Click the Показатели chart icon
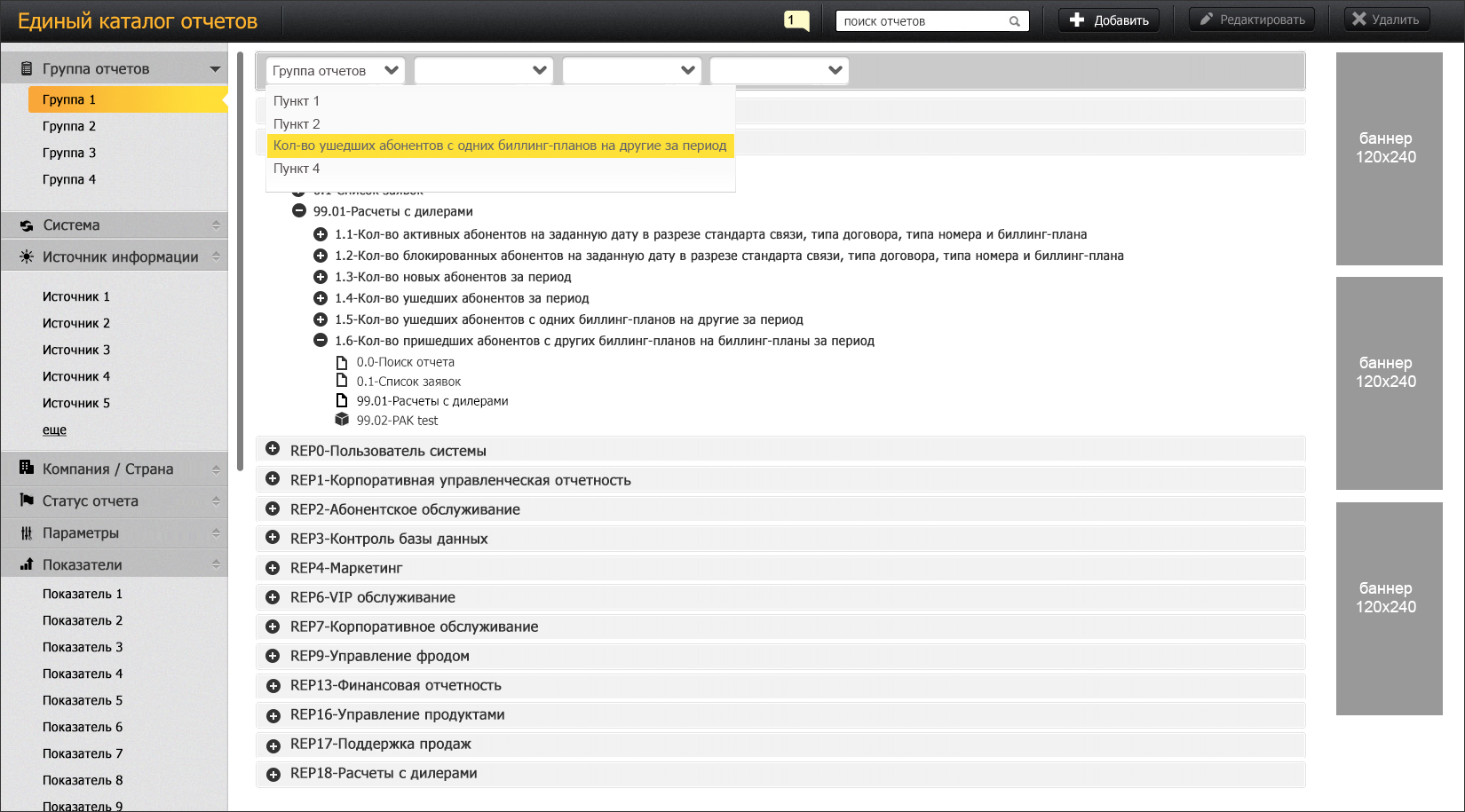This screenshot has height=812, width=1465. pos(27,564)
